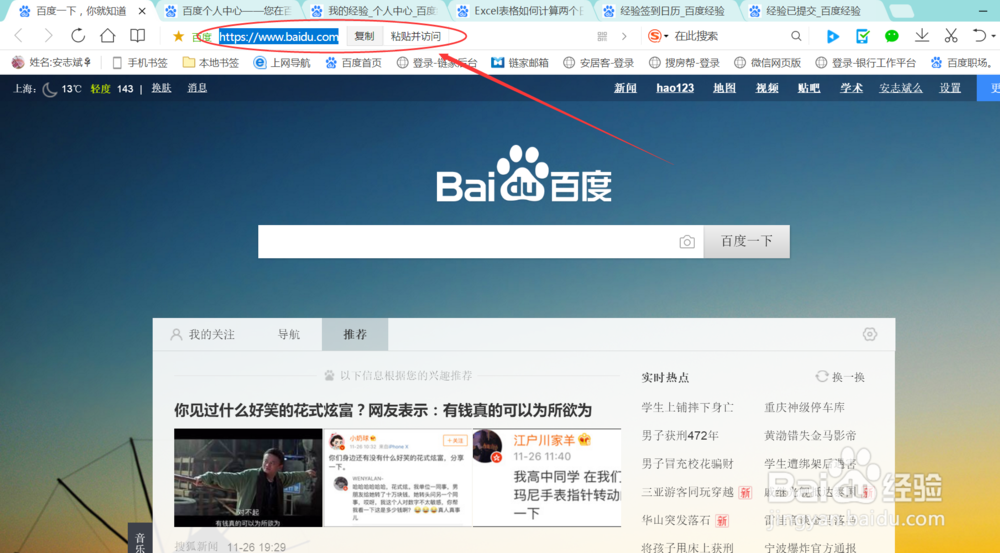Switch to the 百度个人中心 tab
The image size is (1000, 553).
pos(228,11)
